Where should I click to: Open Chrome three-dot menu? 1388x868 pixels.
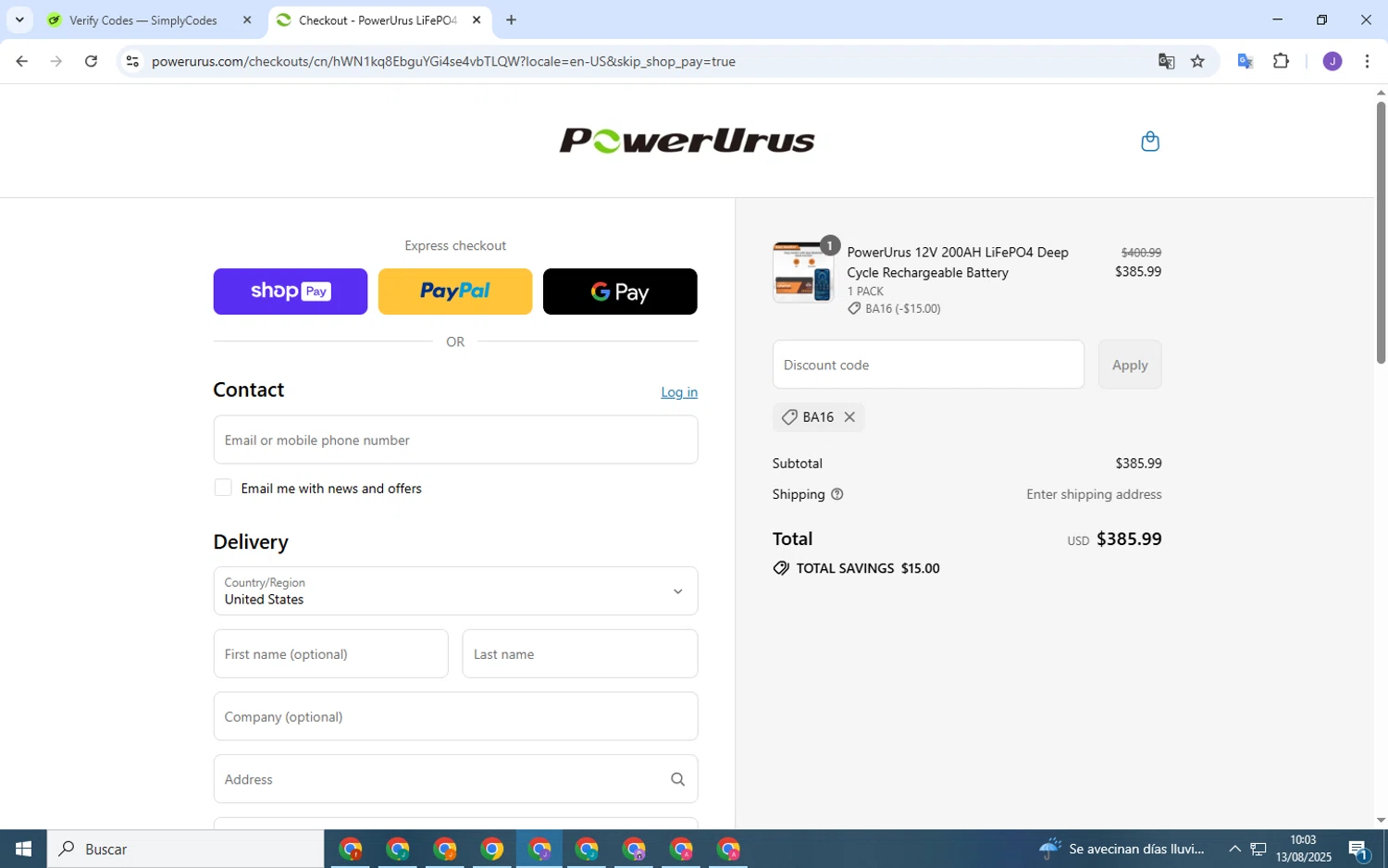click(x=1367, y=61)
